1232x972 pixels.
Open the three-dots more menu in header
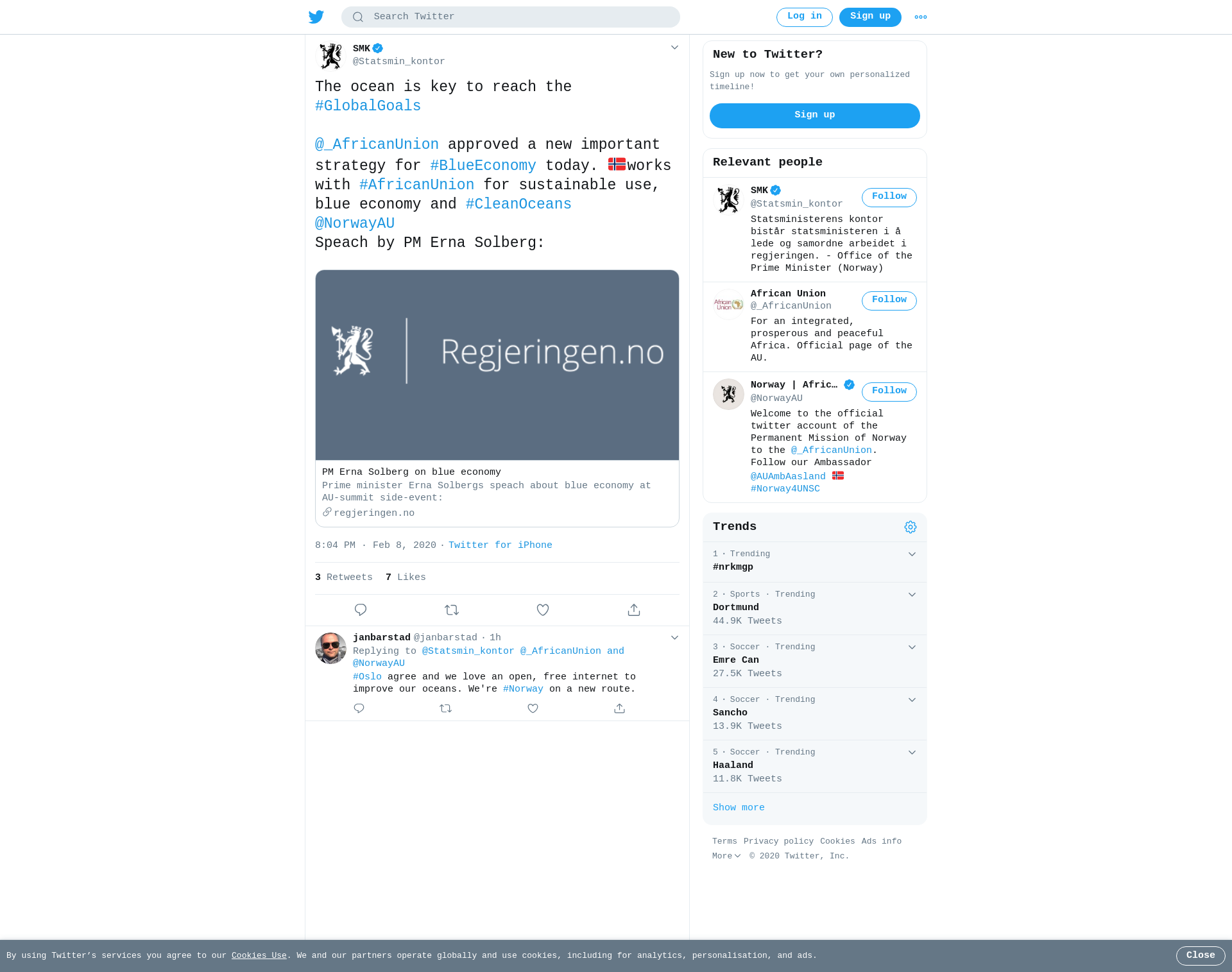[921, 17]
